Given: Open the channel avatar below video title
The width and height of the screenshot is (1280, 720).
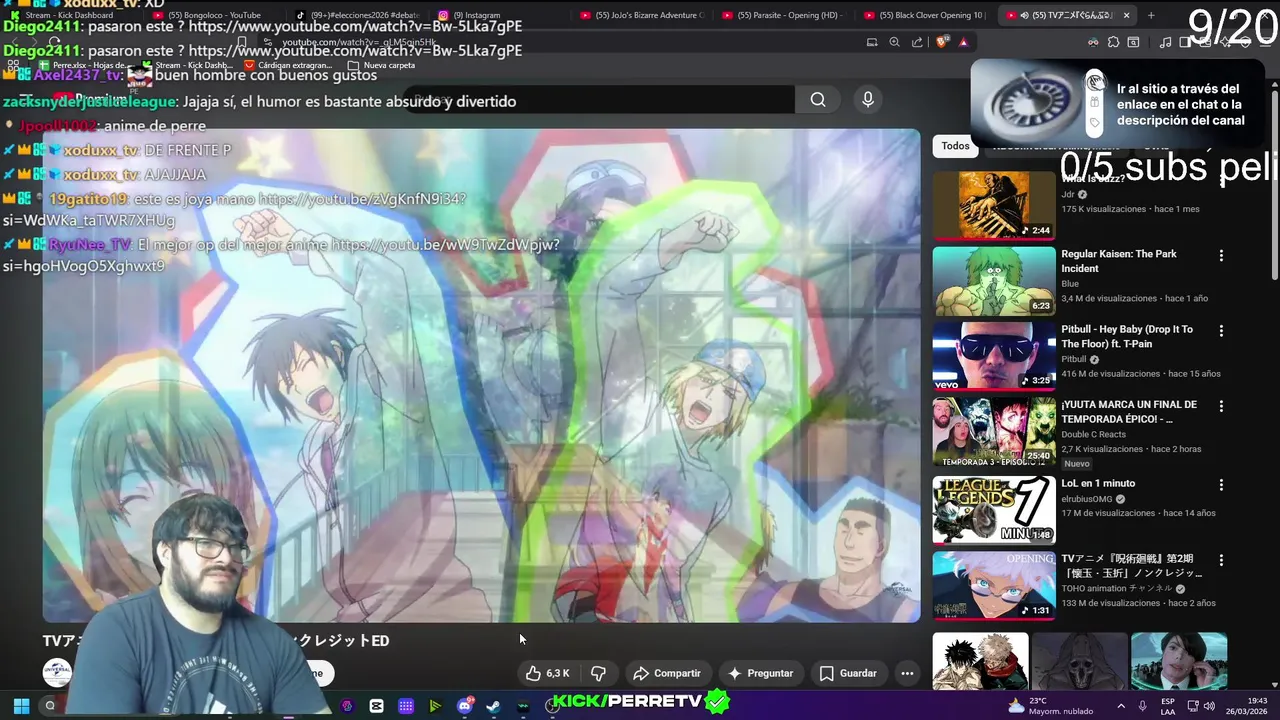Looking at the screenshot, I should 57,673.
